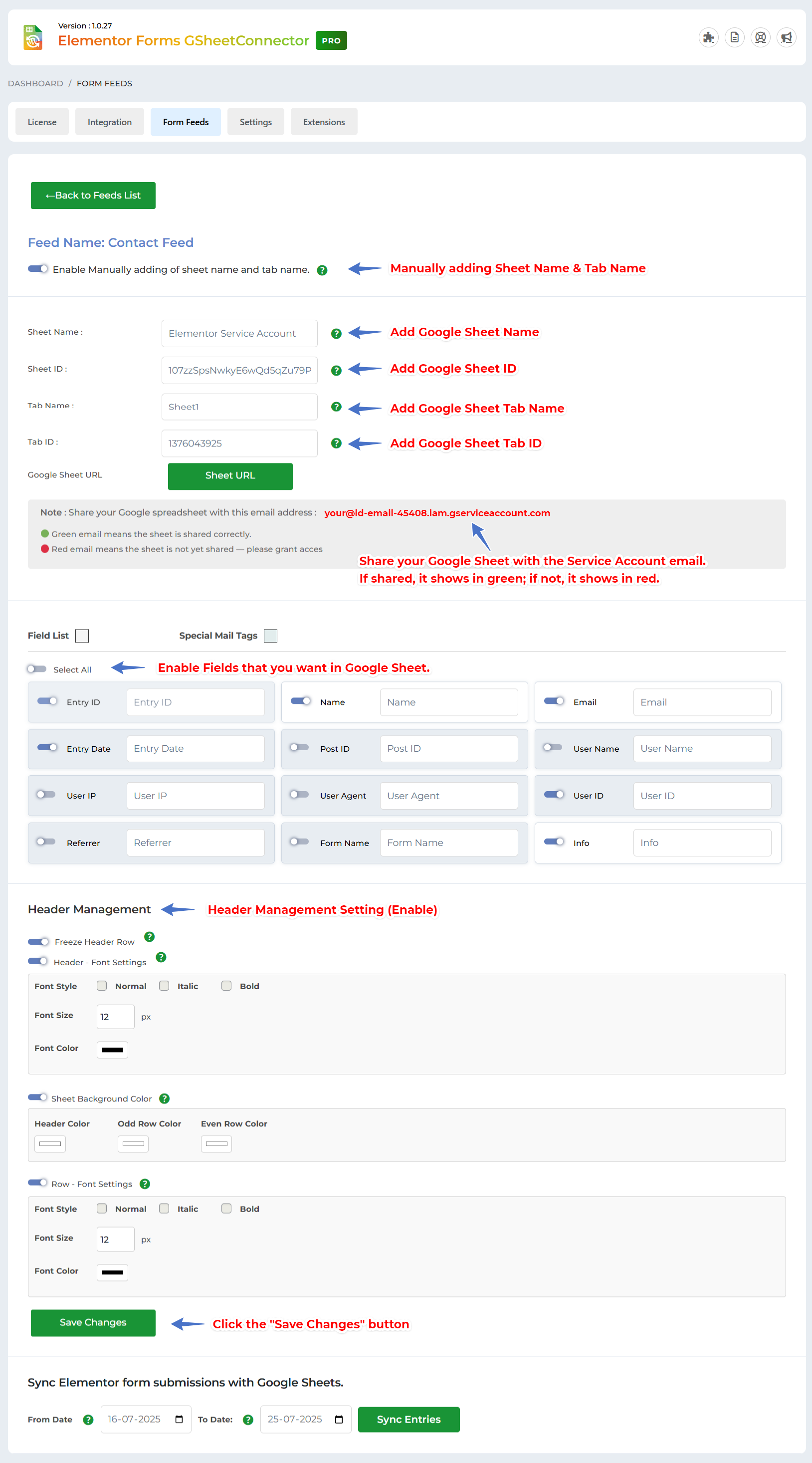The image size is (812, 1463).
Task: Click the megaphone announcements icon
Action: [x=787, y=38]
